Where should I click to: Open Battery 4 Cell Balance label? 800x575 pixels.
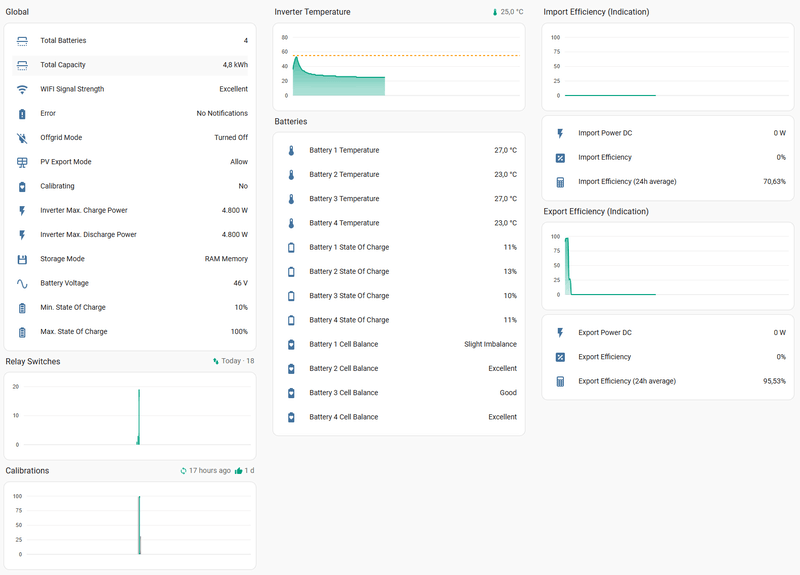(343, 417)
